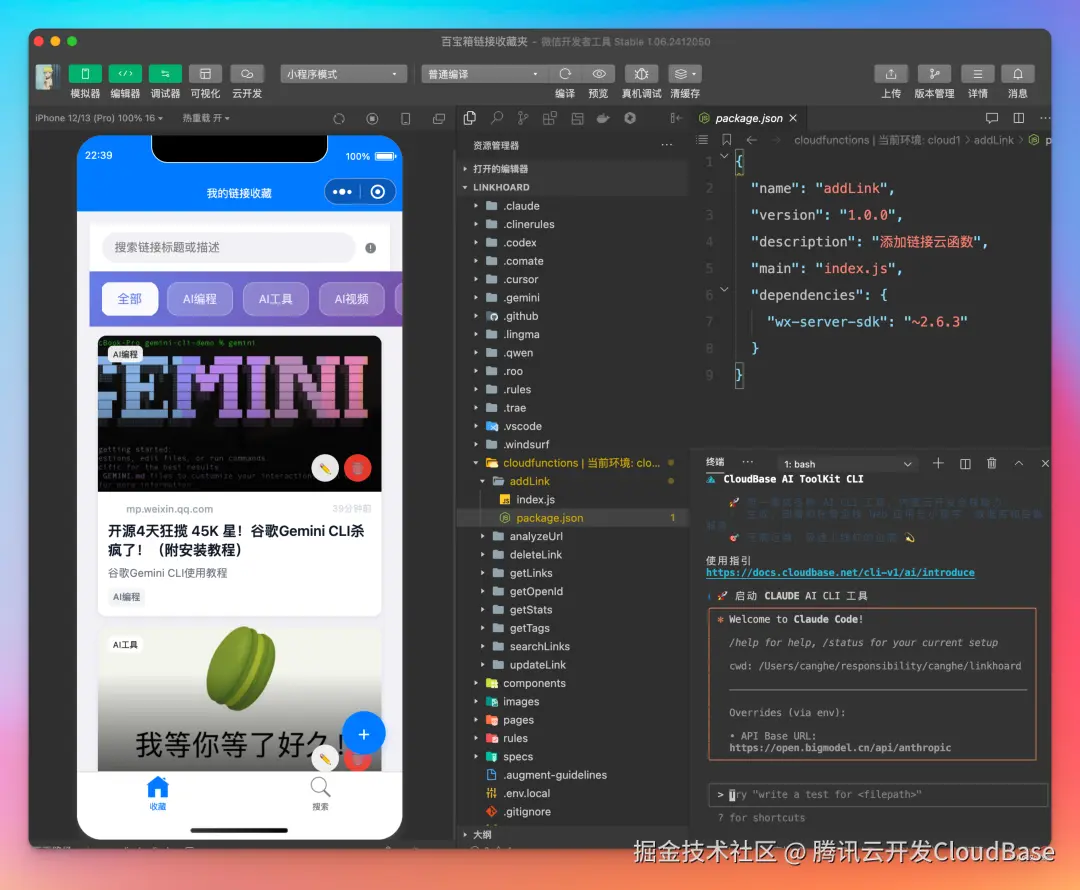Click the split editor icon
The image size is (1080, 890).
tap(1019, 118)
